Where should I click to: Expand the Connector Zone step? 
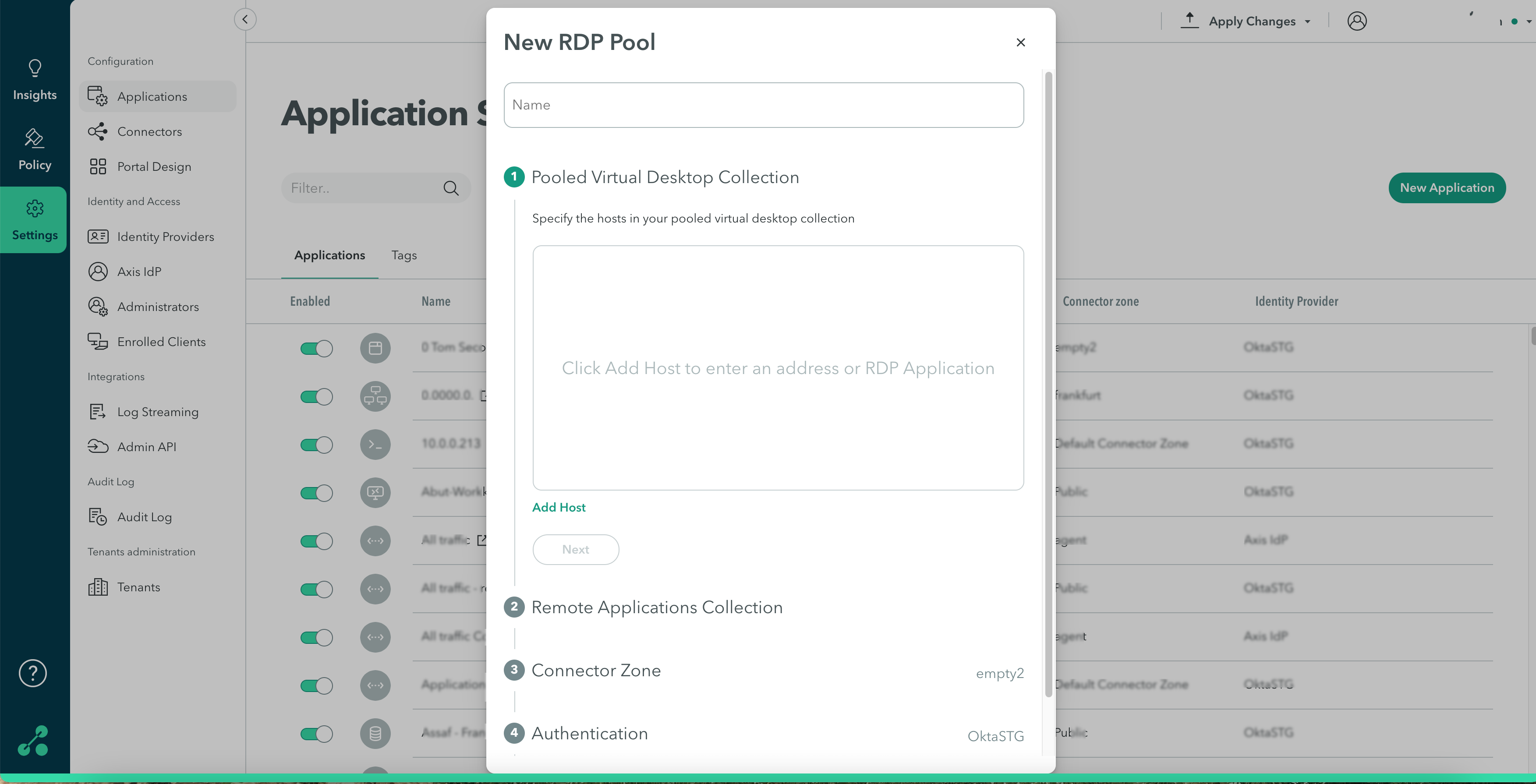tap(596, 670)
